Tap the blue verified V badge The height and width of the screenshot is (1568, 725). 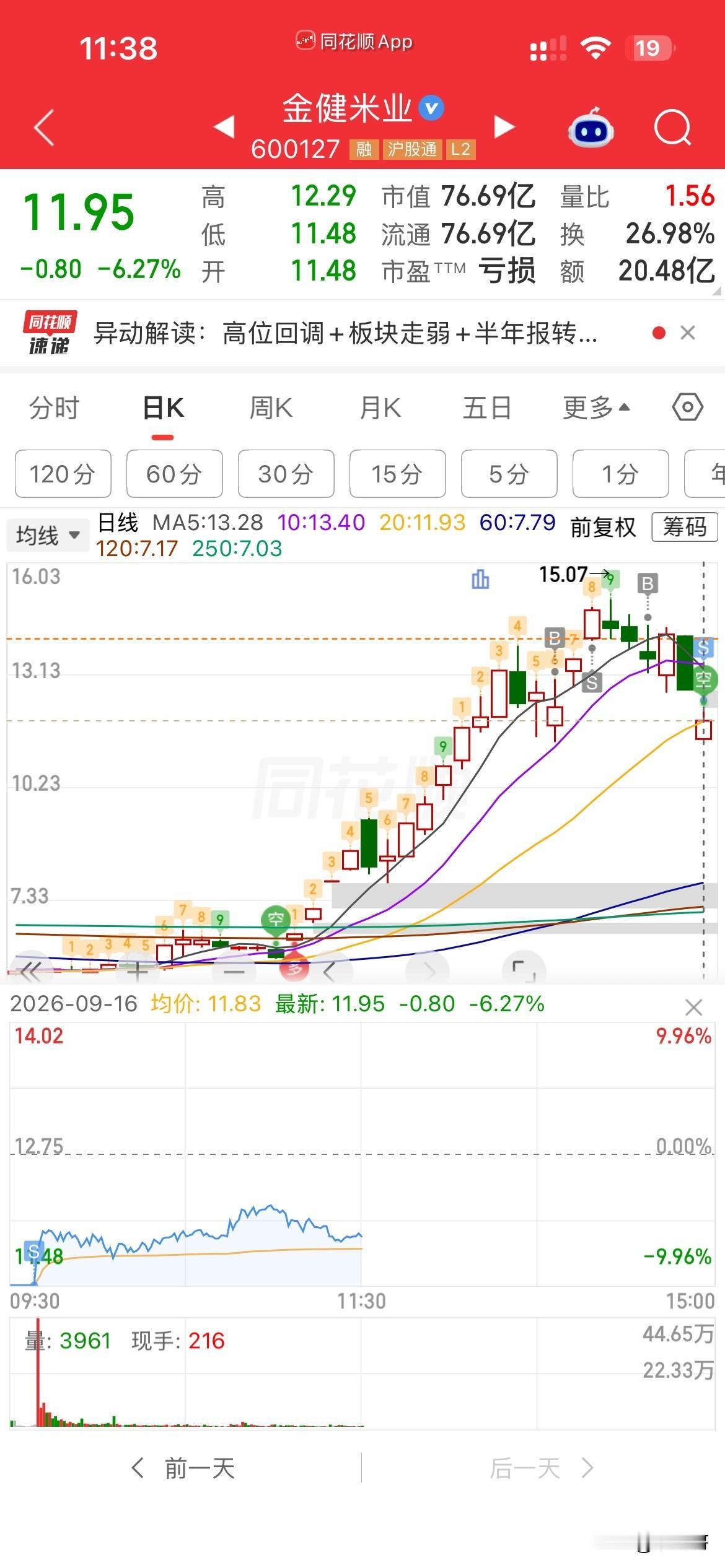431,108
